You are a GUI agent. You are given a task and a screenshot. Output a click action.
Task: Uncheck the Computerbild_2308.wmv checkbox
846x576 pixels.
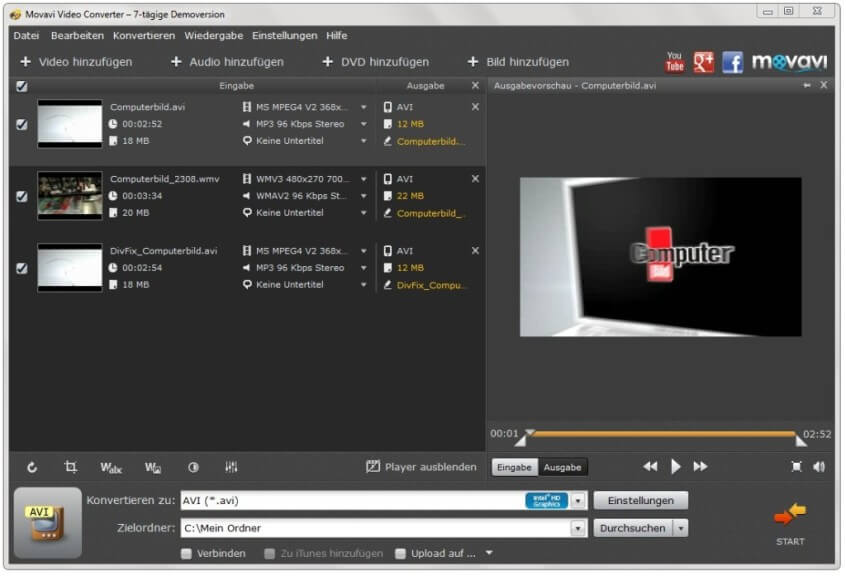point(22,196)
